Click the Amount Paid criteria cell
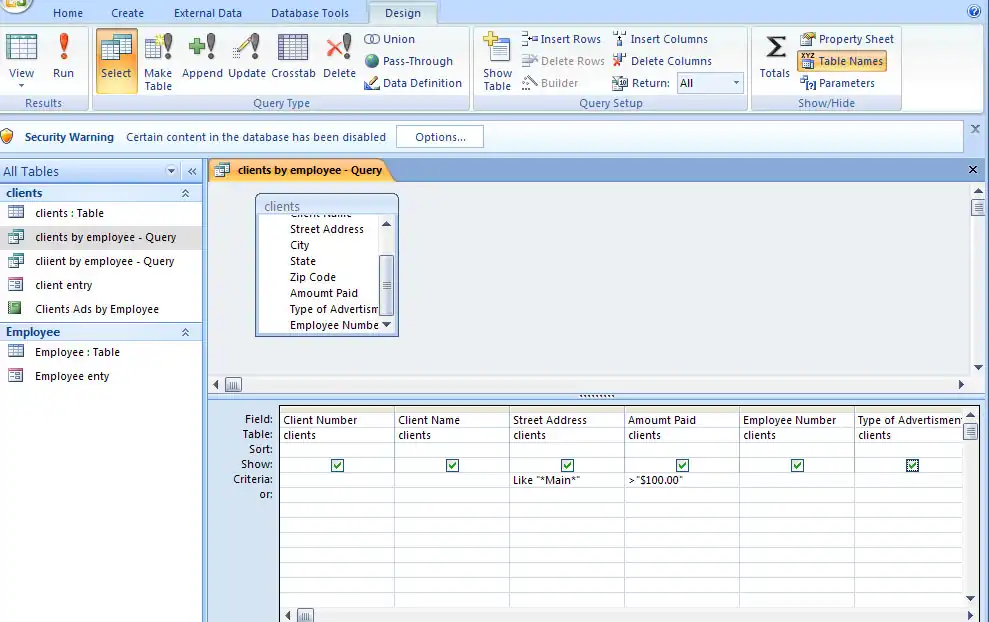989x622 pixels. 681,480
